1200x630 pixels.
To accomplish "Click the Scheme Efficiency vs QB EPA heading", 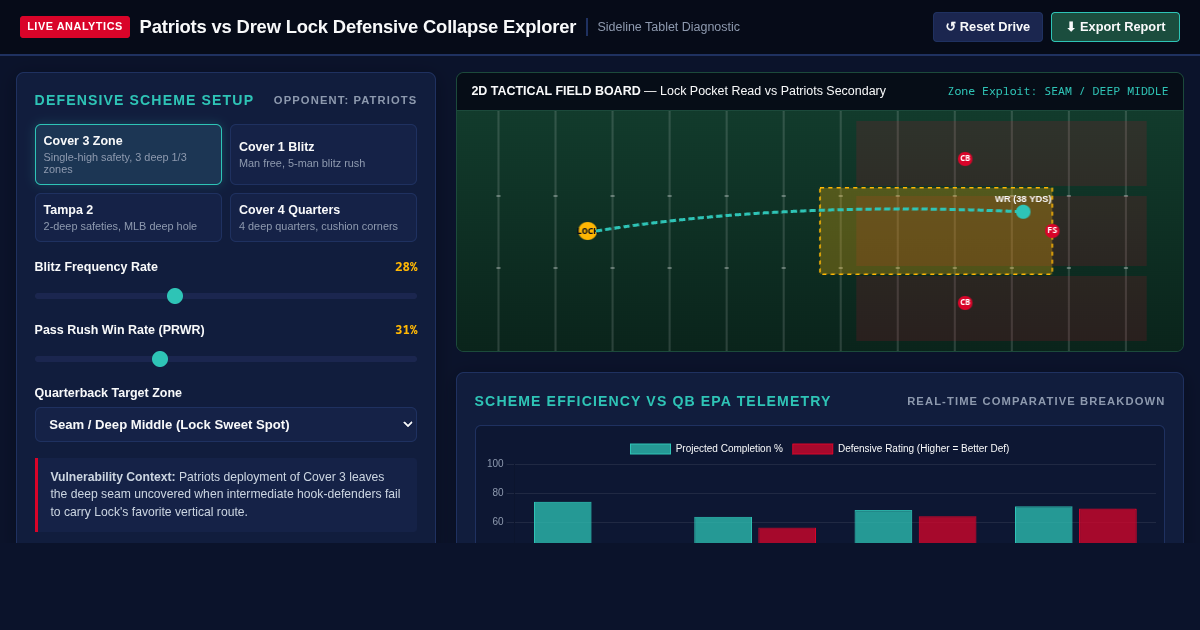I will [x=653, y=401].
